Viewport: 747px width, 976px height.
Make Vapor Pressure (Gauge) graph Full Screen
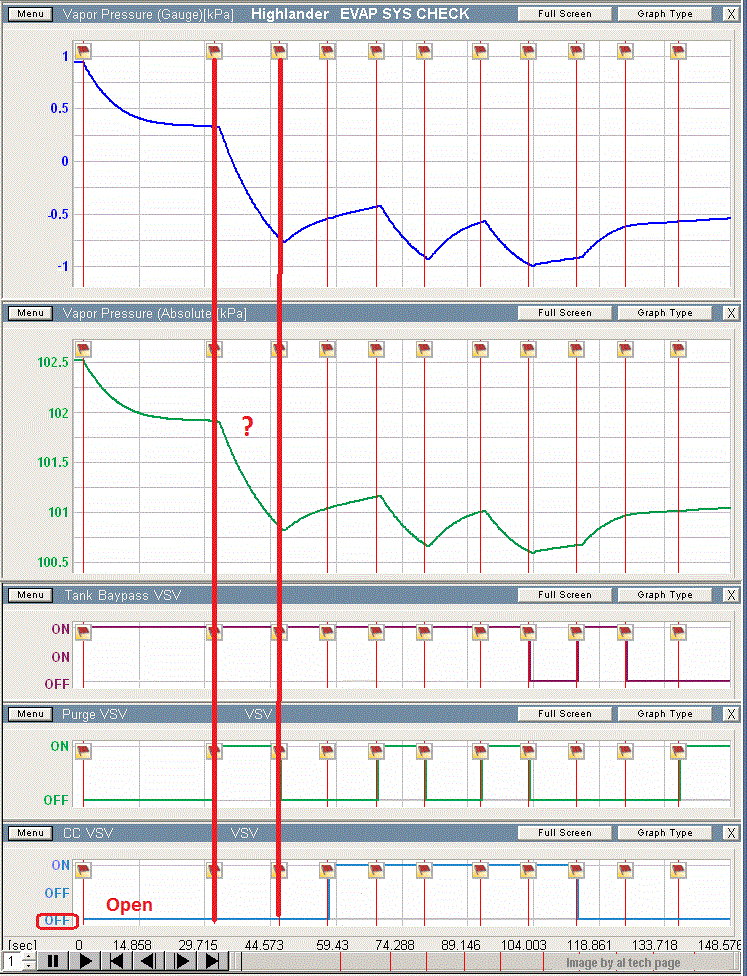click(565, 14)
